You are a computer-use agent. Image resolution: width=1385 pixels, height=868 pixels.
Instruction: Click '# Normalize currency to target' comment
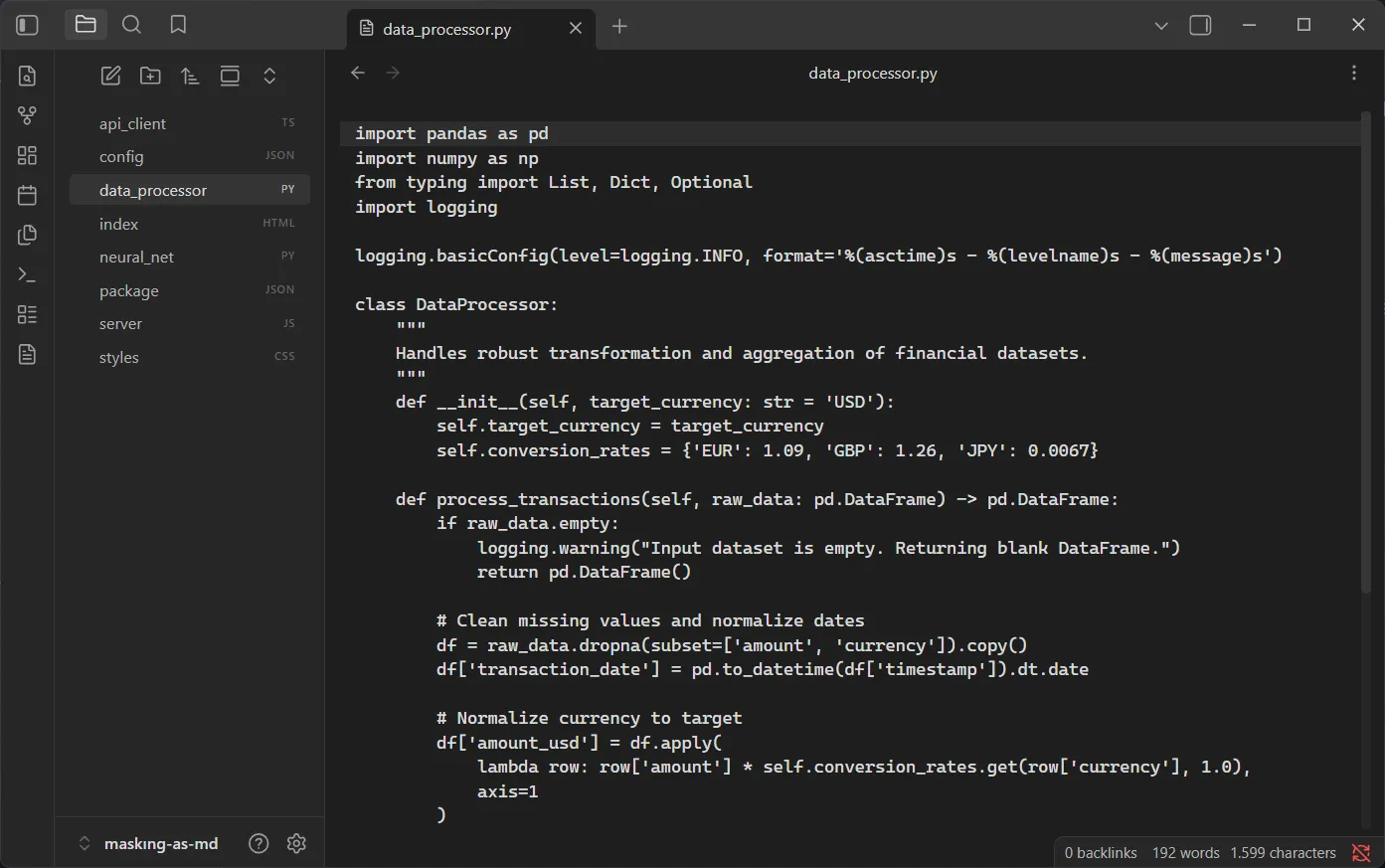pyautogui.click(x=589, y=718)
